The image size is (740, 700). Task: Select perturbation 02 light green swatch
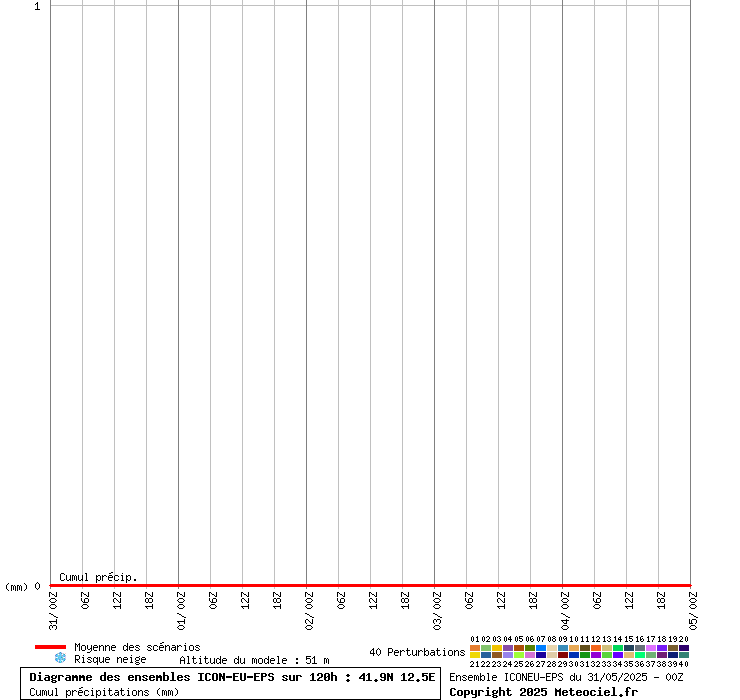(486, 648)
